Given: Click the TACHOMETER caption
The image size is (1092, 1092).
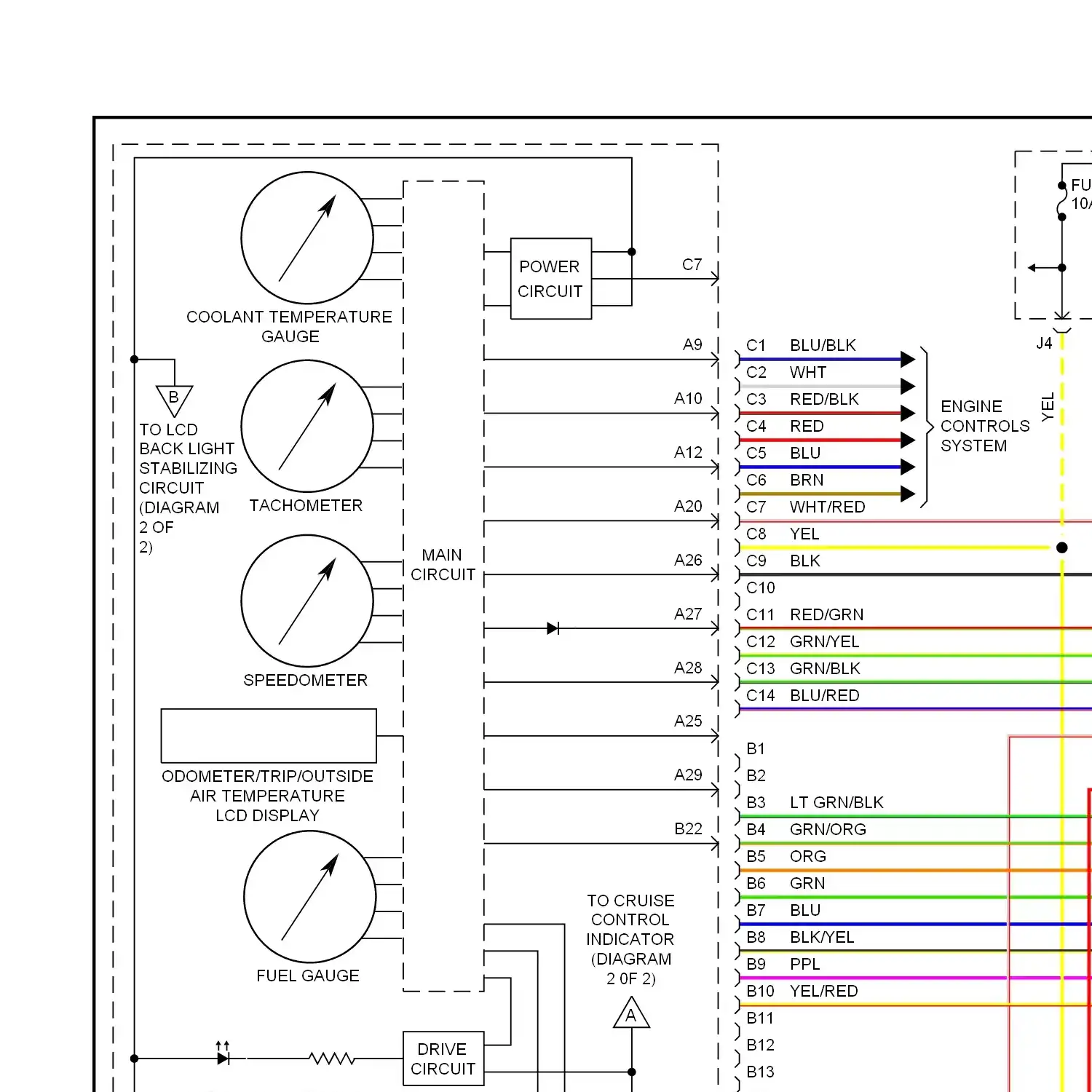Looking at the screenshot, I should (306, 505).
